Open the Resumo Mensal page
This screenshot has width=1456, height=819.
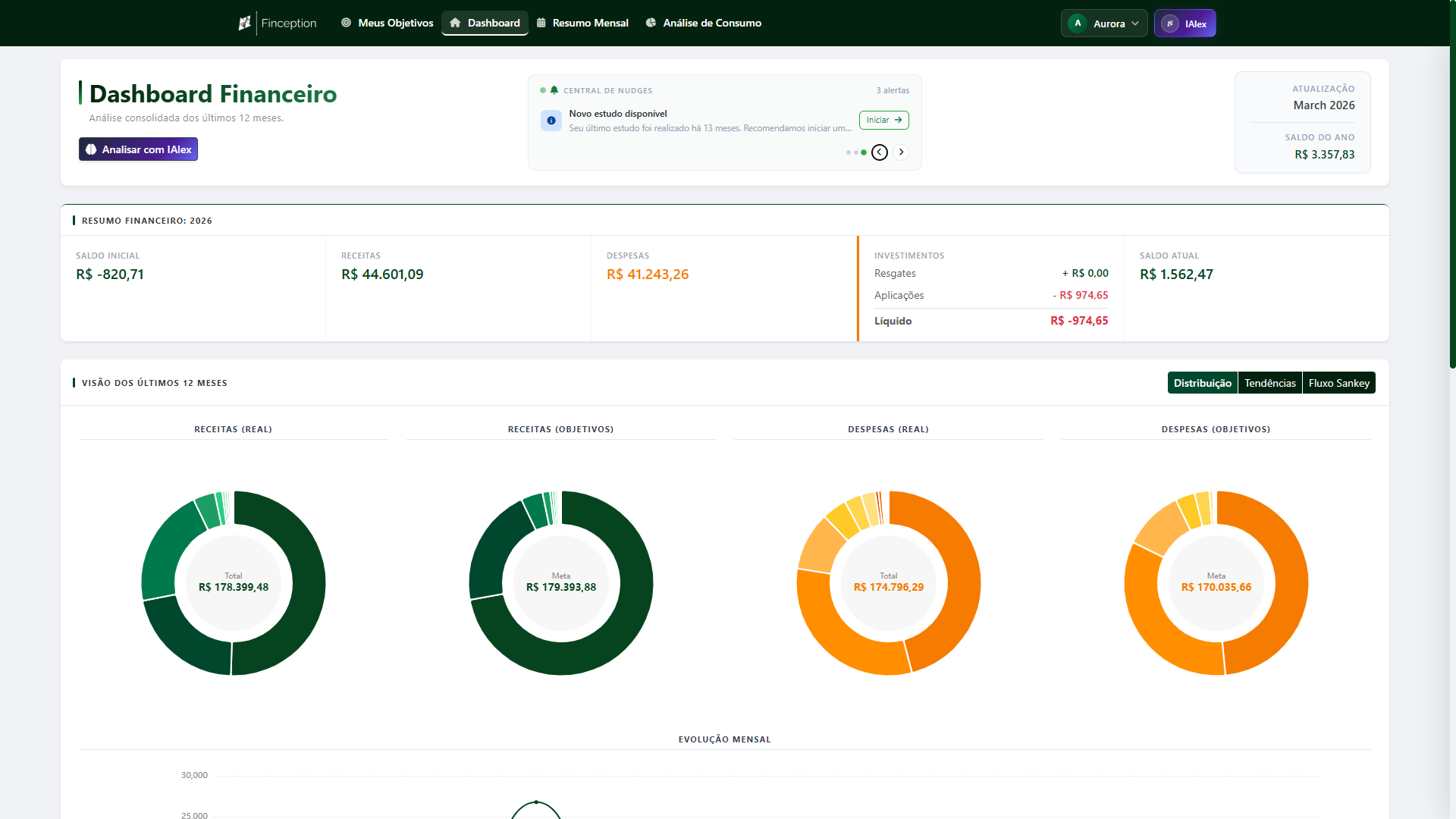click(x=582, y=23)
